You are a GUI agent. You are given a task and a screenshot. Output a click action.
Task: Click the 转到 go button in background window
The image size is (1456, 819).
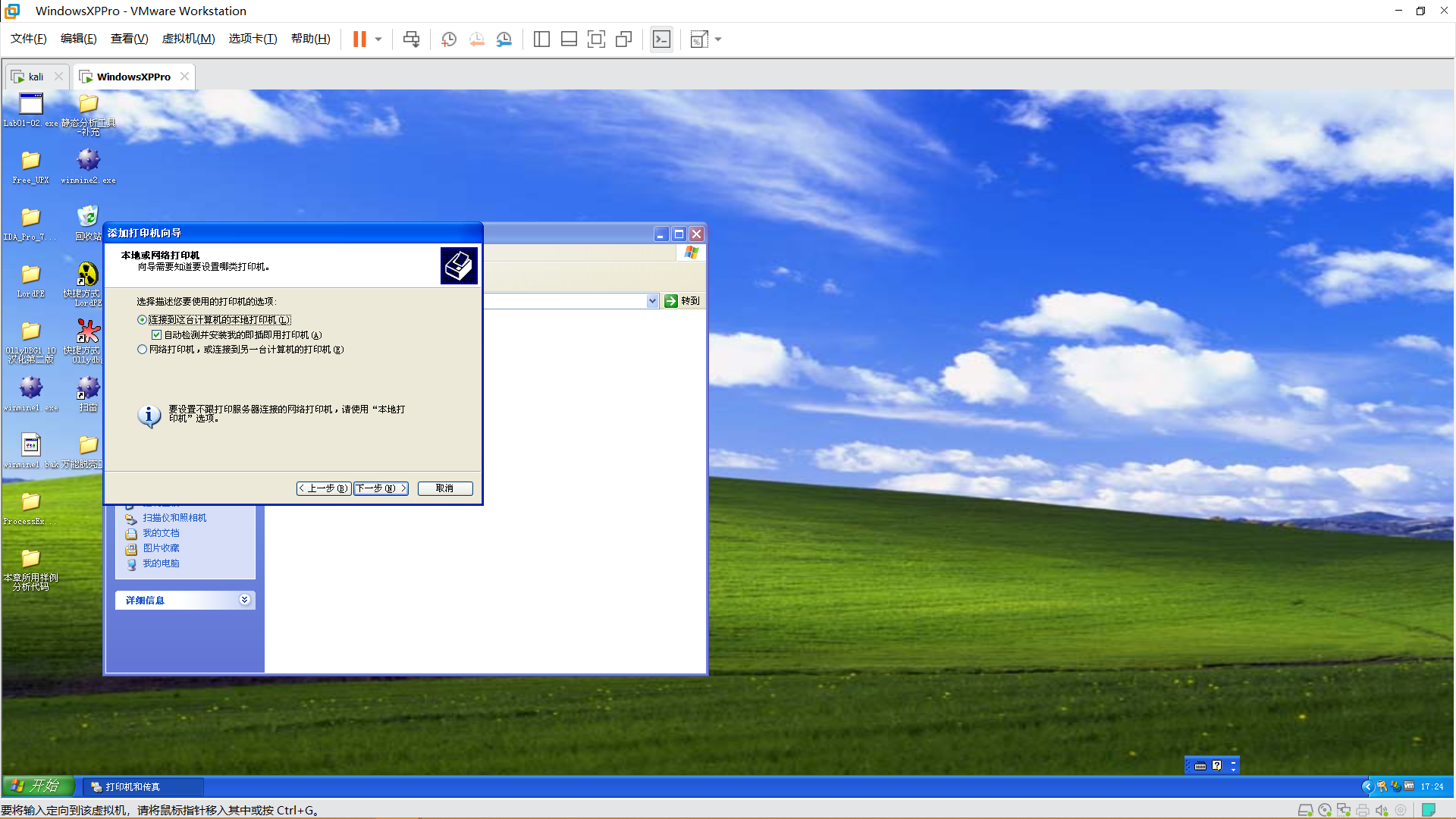(682, 301)
